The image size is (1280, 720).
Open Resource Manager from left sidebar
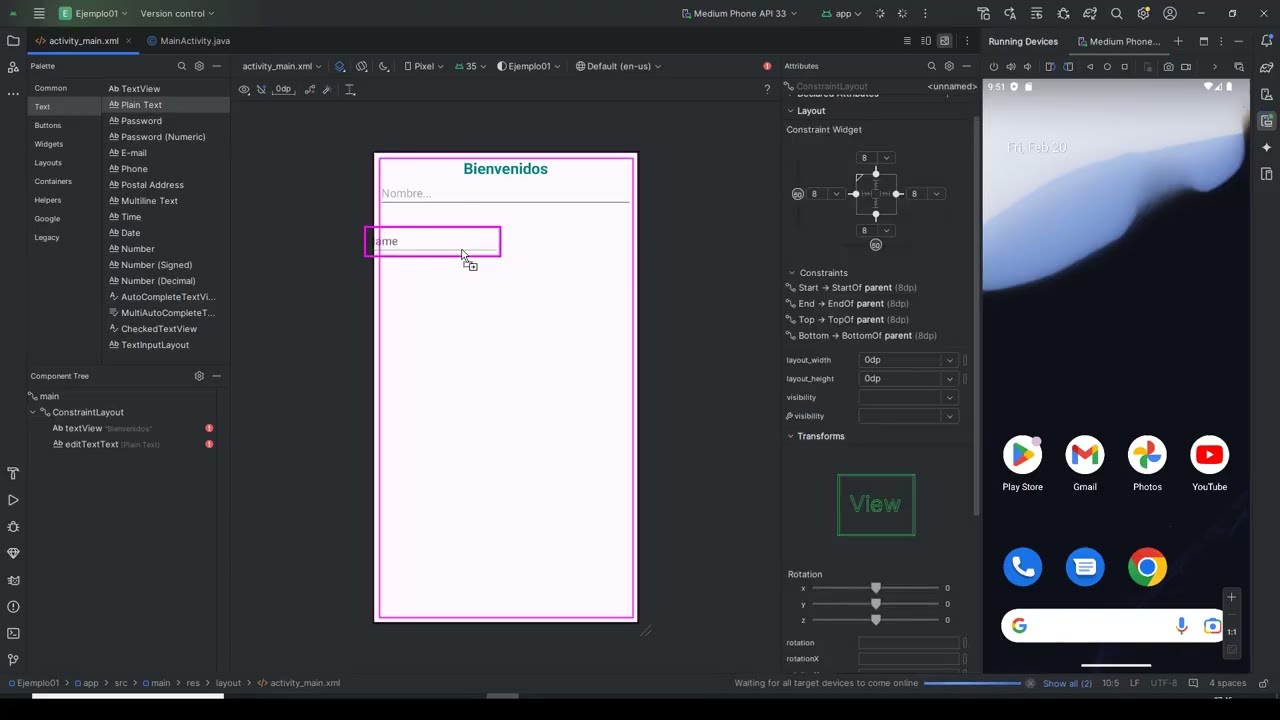click(13, 67)
